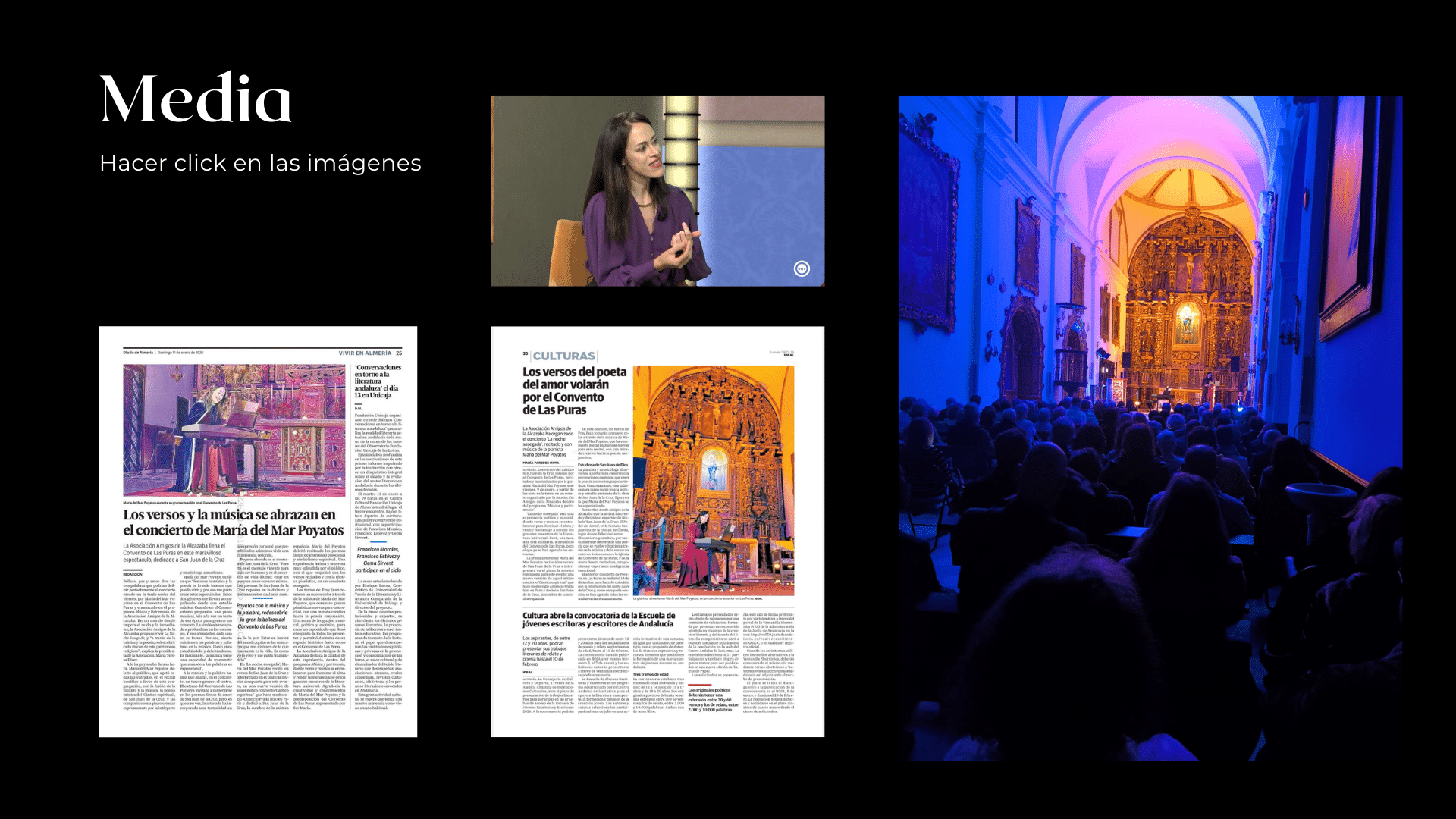
Task: Click pianist photo in Diario de Almería clipping
Action: tap(234, 429)
